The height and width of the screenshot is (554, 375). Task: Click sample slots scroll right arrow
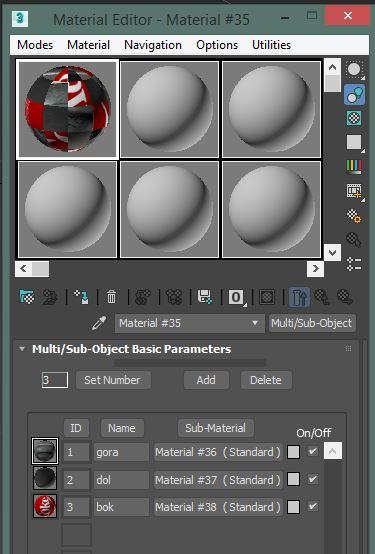(315, 269)
